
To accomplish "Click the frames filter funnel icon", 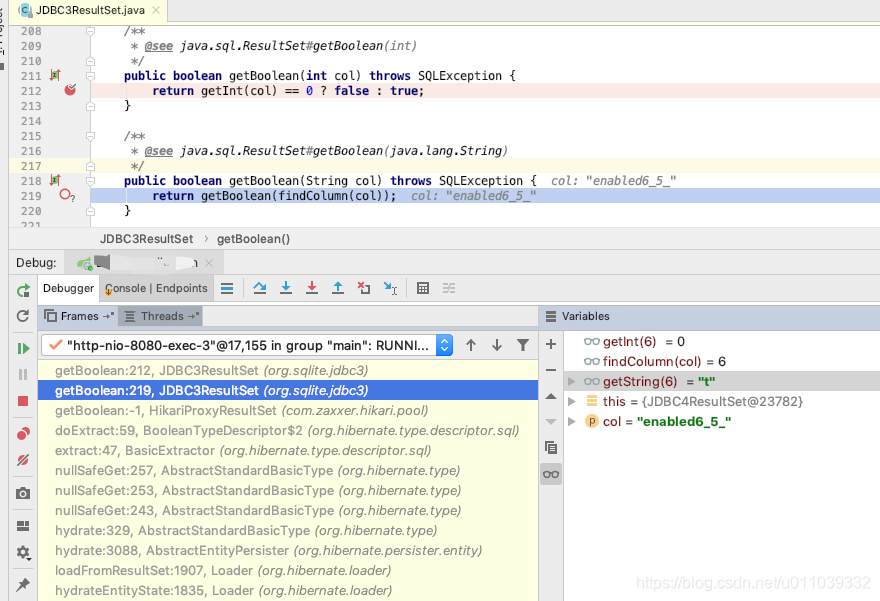I will coord(522,345).
